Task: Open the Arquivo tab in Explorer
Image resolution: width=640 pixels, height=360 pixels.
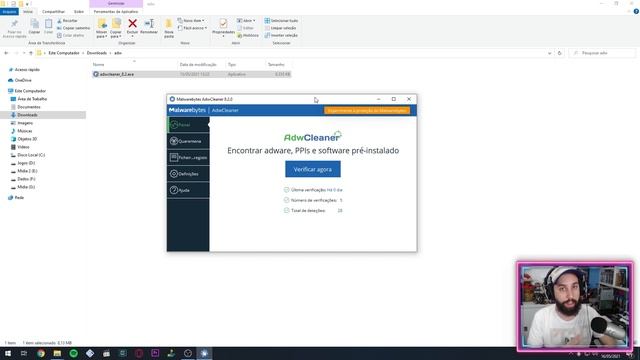Action: tap(9, 11)
